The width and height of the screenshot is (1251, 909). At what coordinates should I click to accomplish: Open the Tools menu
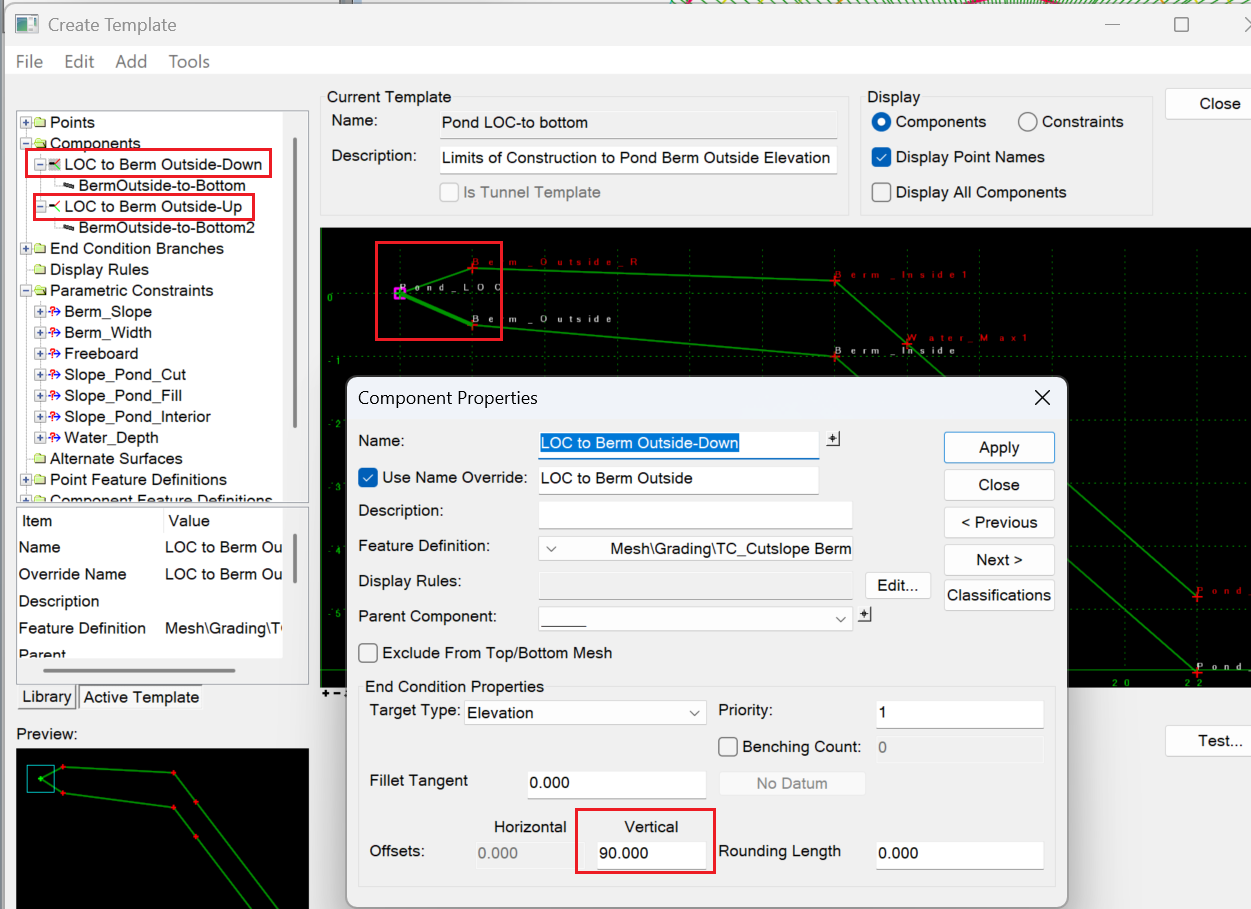point(189,62)
